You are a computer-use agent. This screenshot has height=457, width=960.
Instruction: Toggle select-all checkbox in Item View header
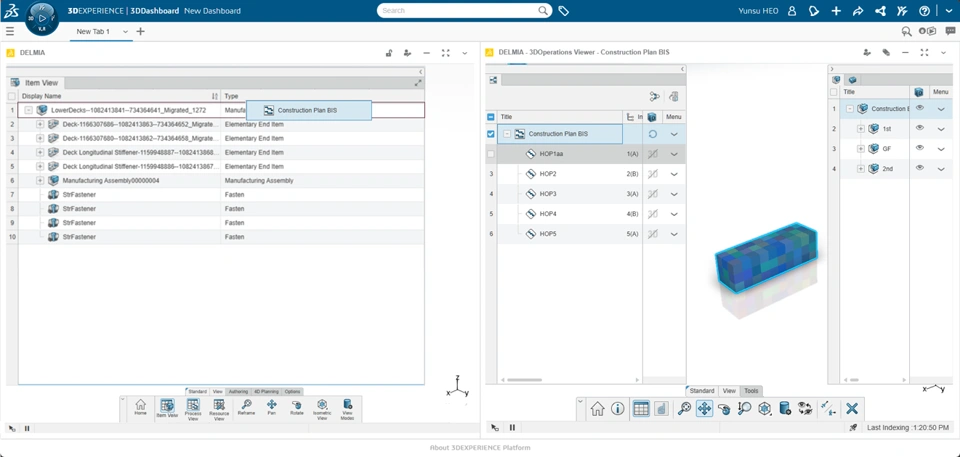tap(12, 96)
